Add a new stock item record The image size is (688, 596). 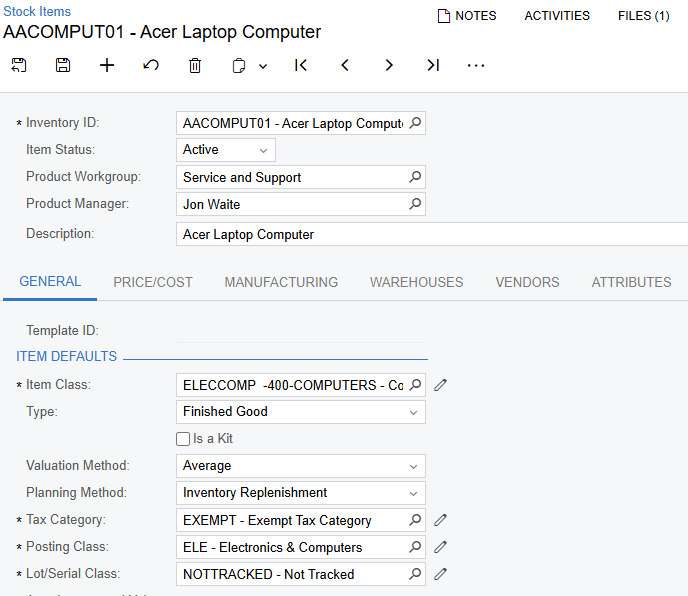[107, 65]
